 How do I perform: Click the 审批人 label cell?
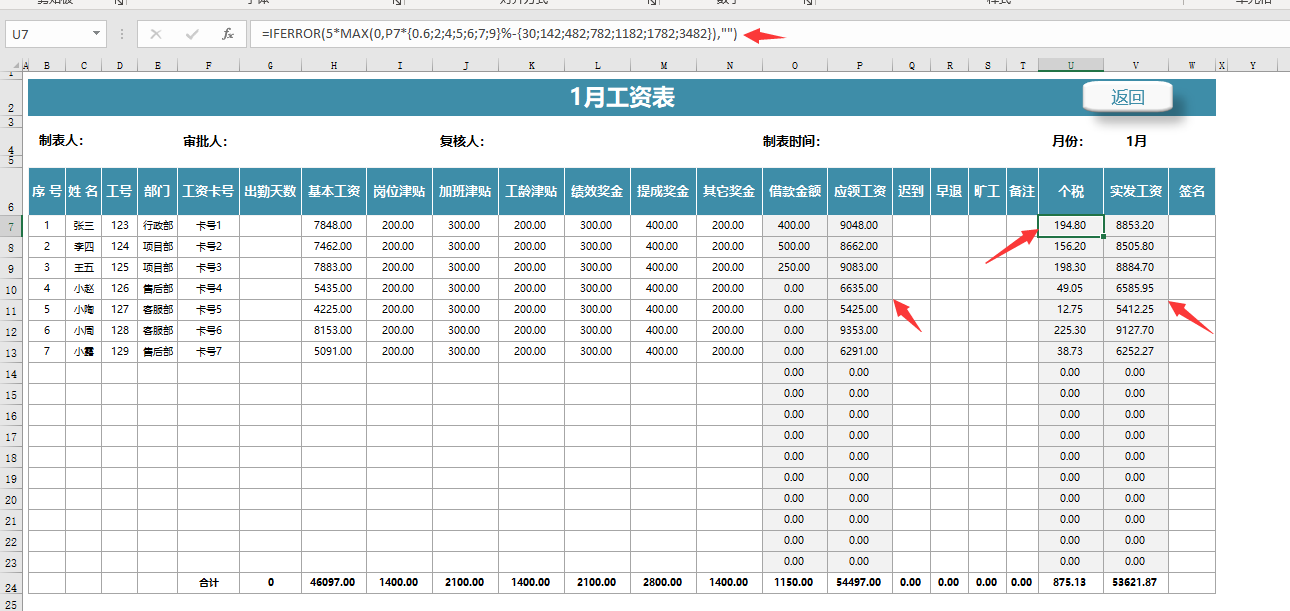pyautogui.click(x=205, y=141)
